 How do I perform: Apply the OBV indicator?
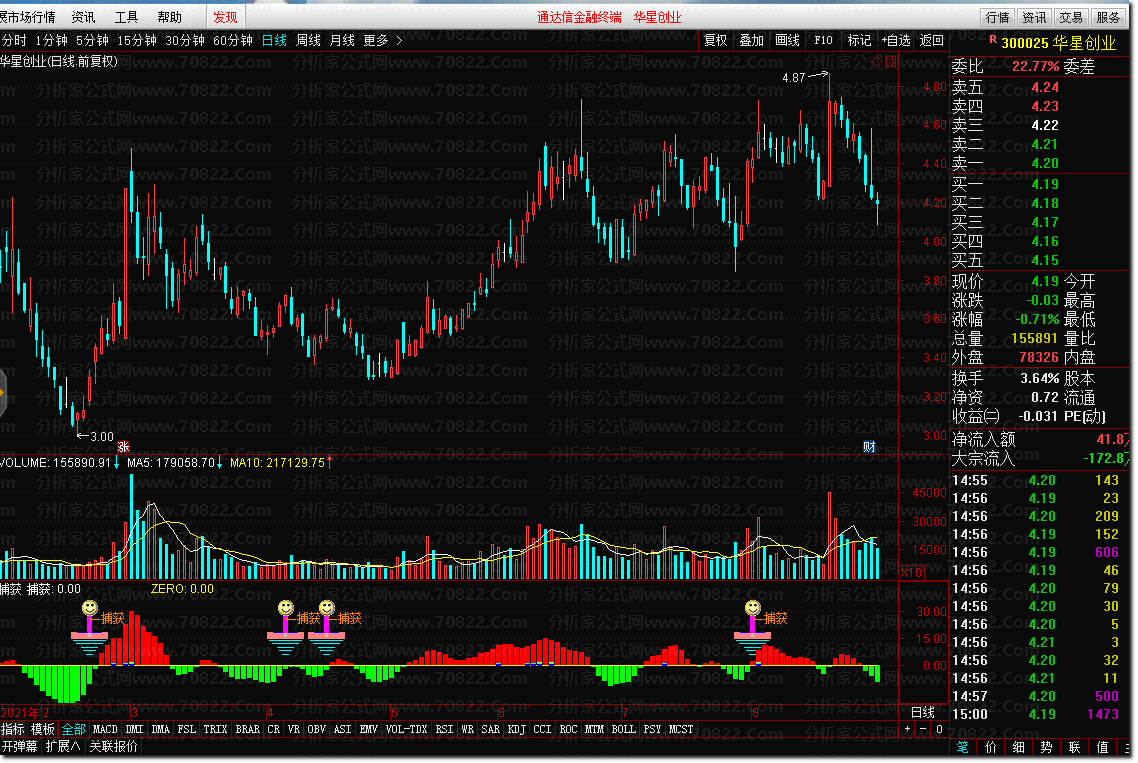316,729
